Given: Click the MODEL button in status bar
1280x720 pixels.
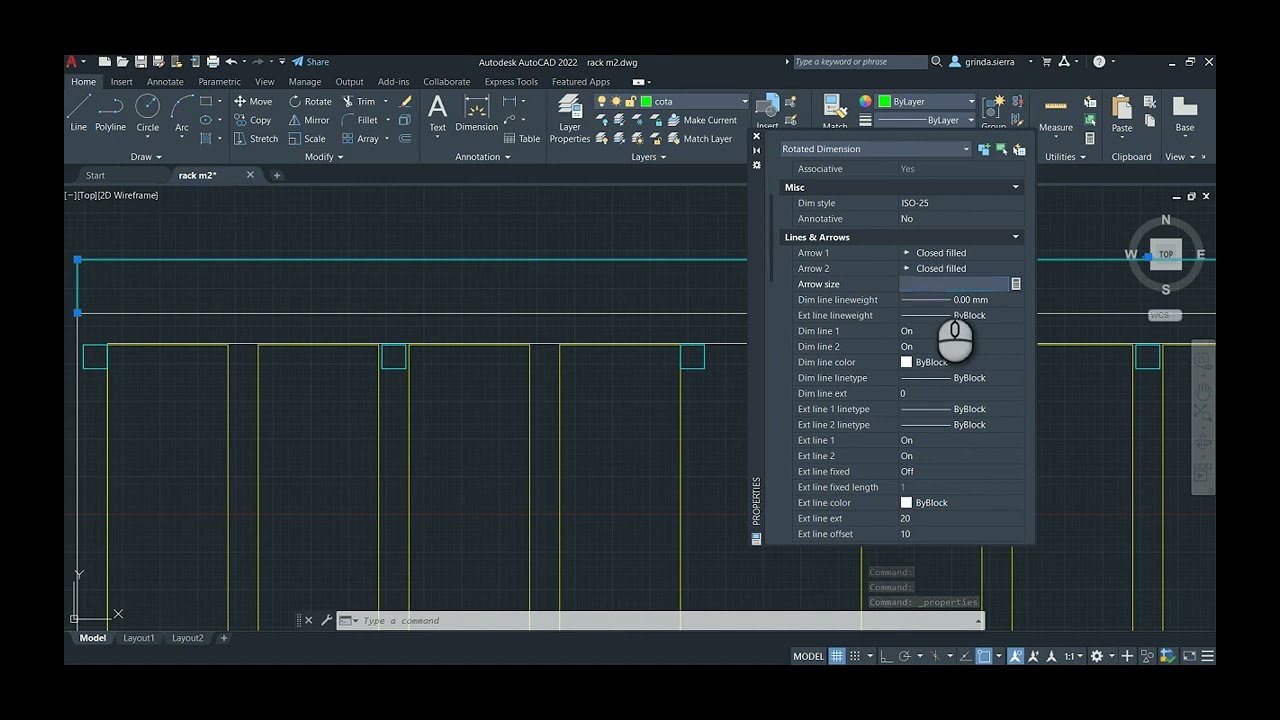Looking at the screenshot, I should point(808,656).
